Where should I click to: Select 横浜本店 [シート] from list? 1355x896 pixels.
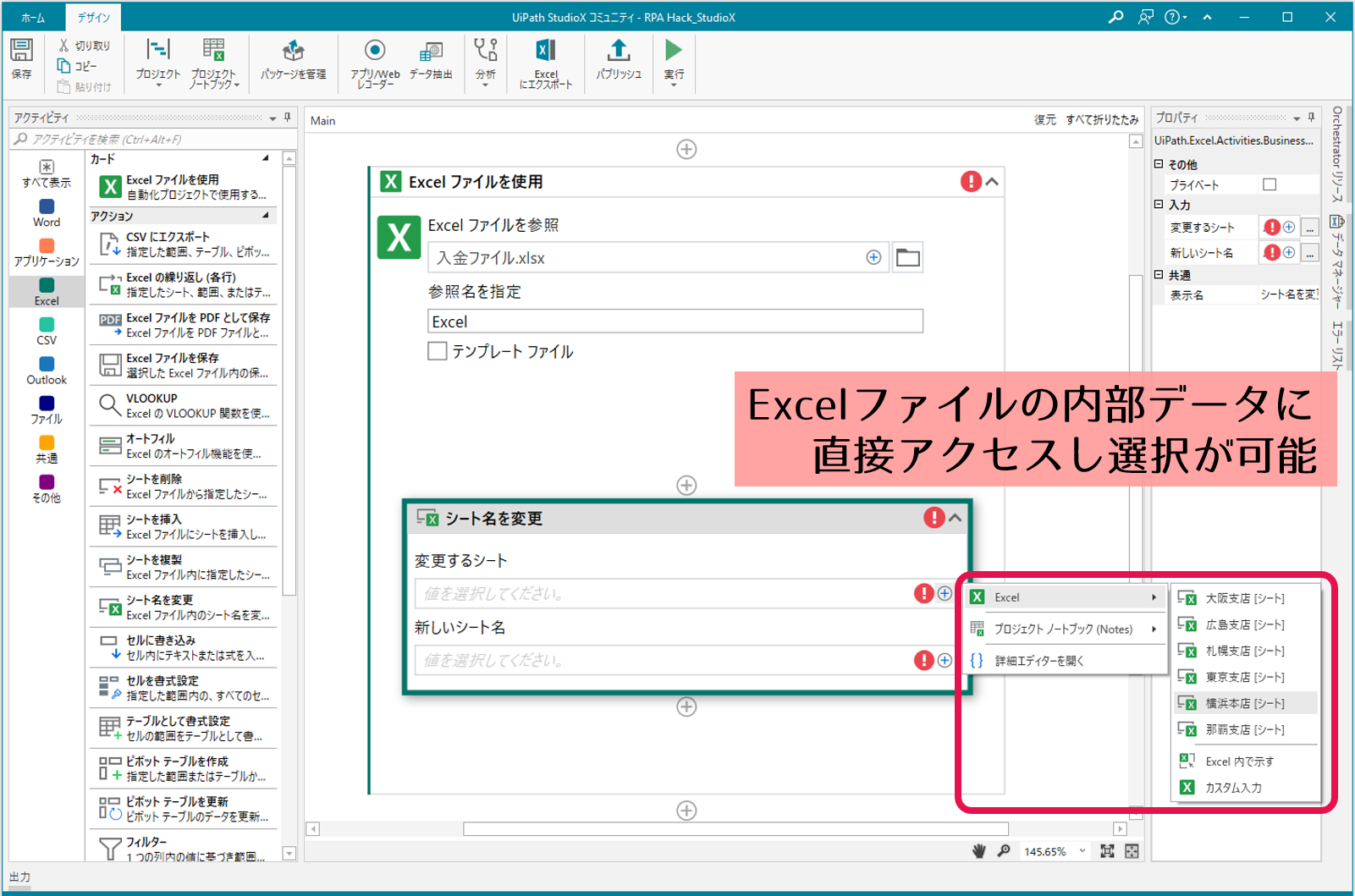pyautogui.click(x=1246, y=703)
